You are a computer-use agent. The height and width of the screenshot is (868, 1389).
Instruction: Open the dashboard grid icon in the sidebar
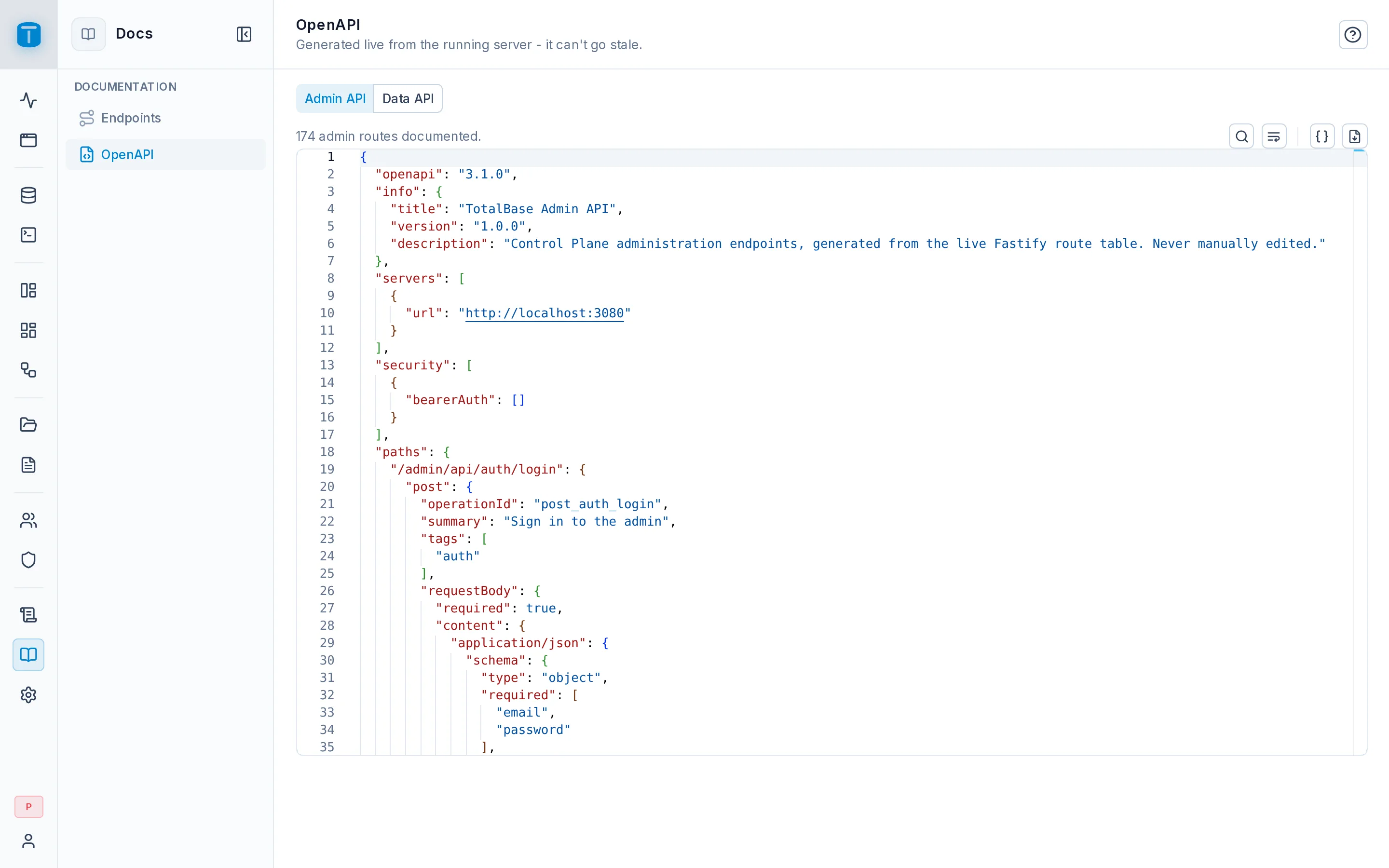pos(29,330)
